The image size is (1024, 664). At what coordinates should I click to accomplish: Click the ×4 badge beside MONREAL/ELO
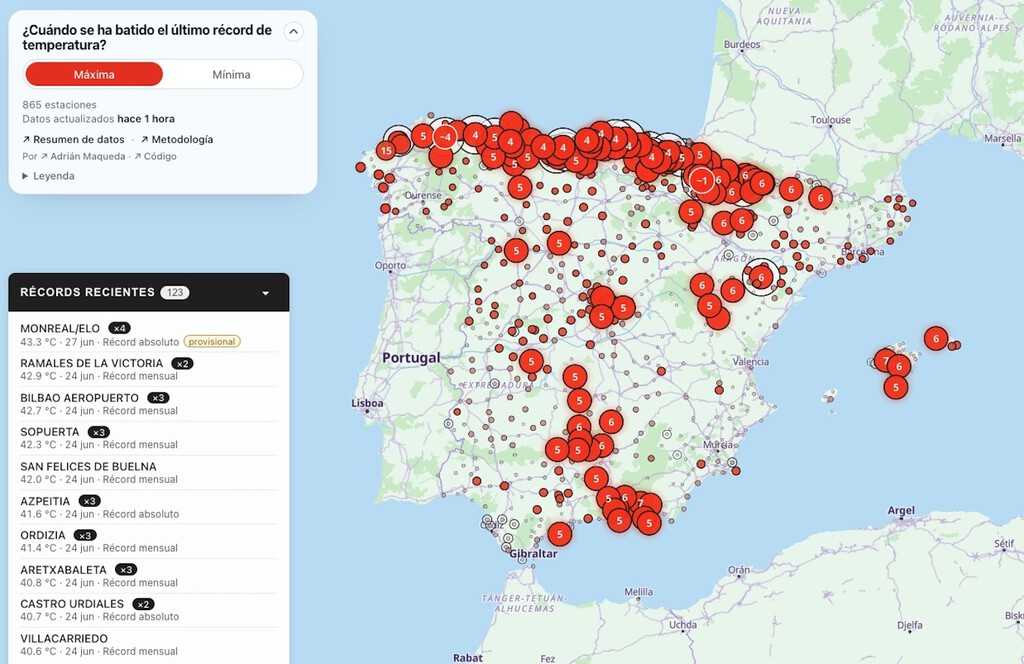(x=119, y=328)
